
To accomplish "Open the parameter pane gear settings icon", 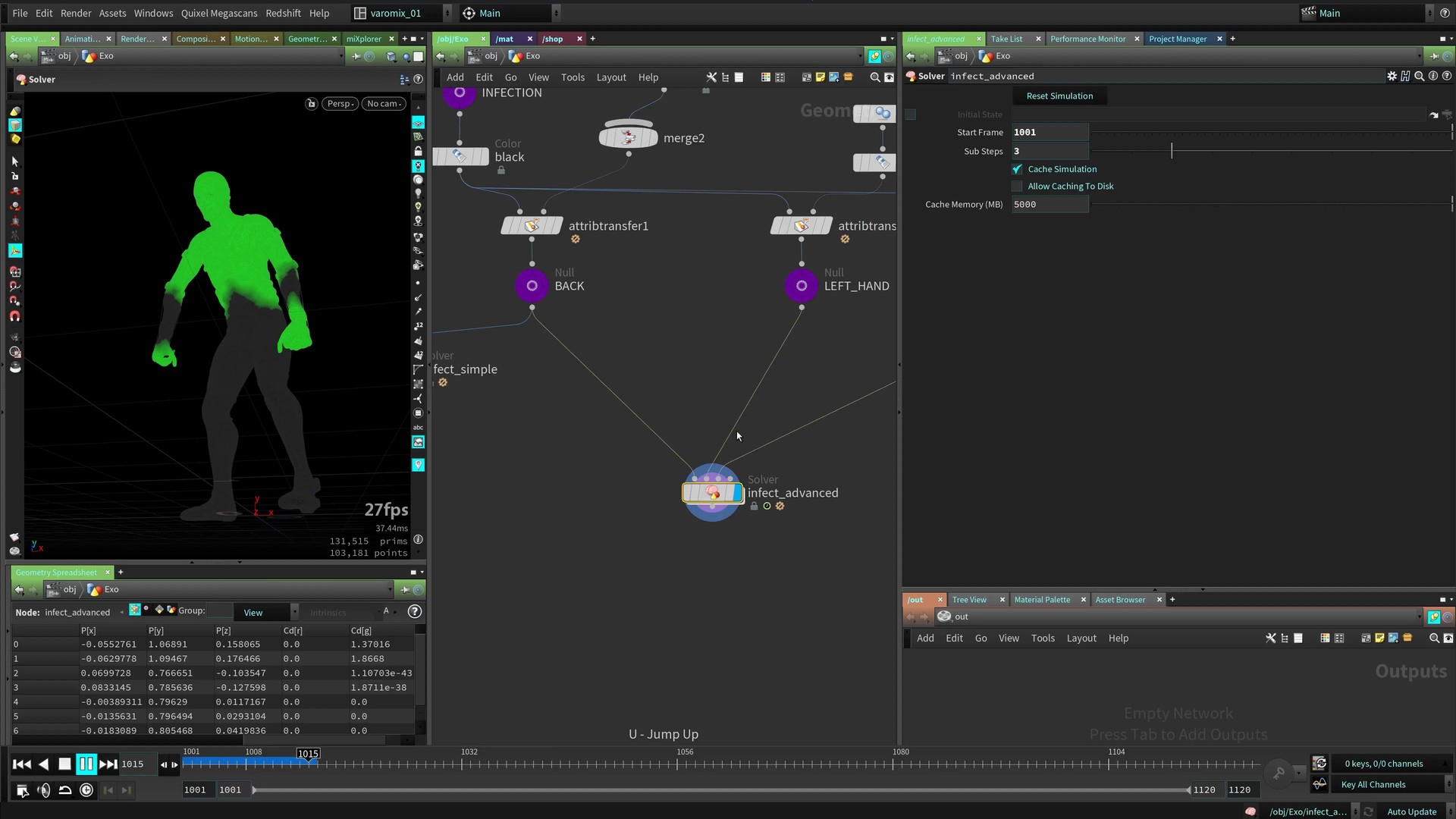I will [1392, 76].
